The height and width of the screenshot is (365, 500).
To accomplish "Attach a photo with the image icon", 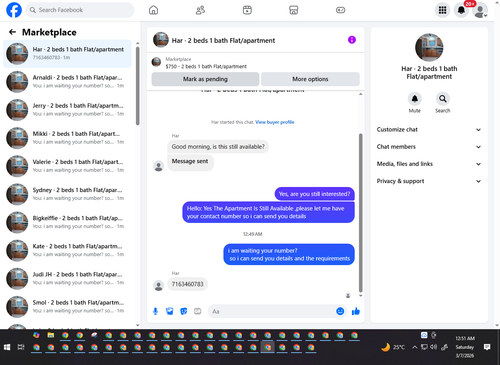I will pyautogui.click(x=170, y=311).
